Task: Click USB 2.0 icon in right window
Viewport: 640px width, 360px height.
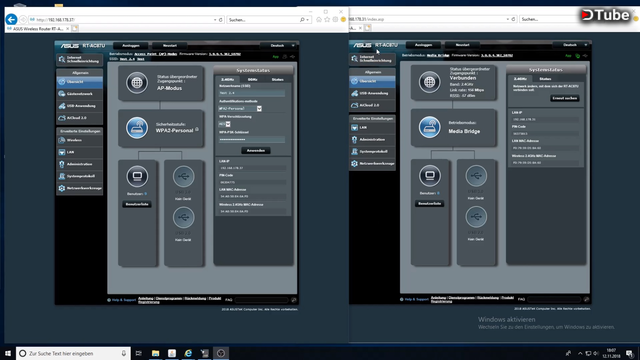Action: [x=476, y=216]
